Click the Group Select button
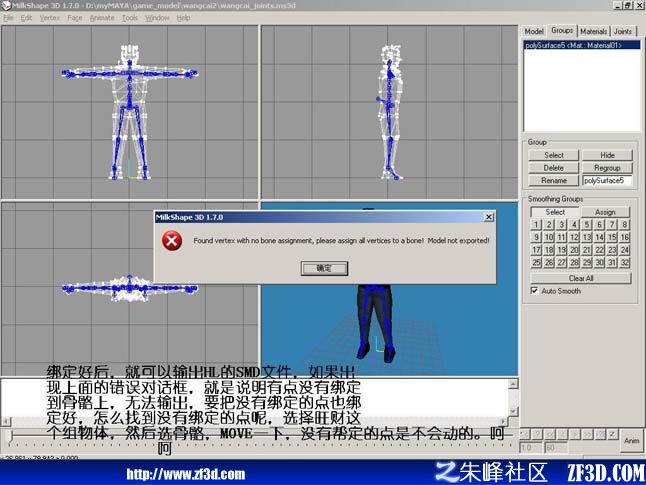 tap(554, 155)
